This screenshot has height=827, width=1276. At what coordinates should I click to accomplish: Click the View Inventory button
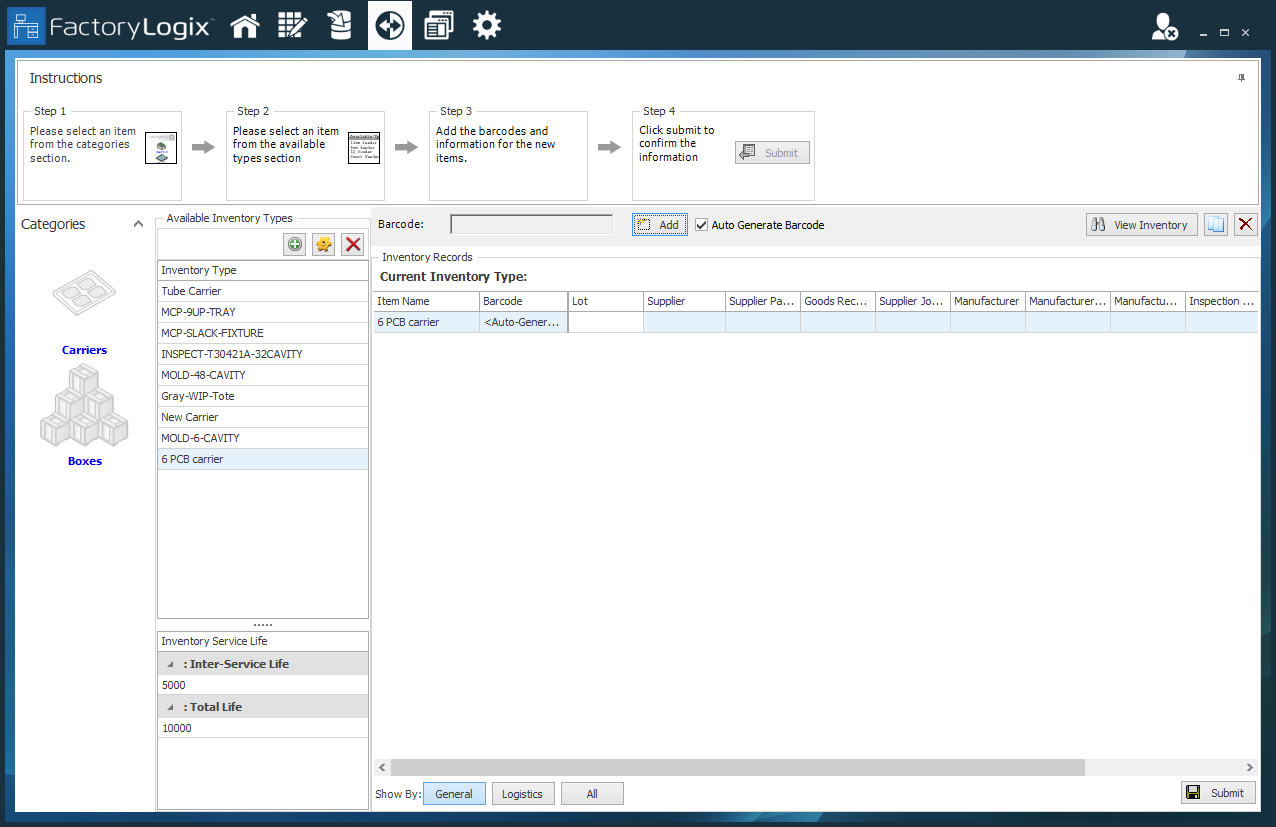click(x=1141, y=225)
